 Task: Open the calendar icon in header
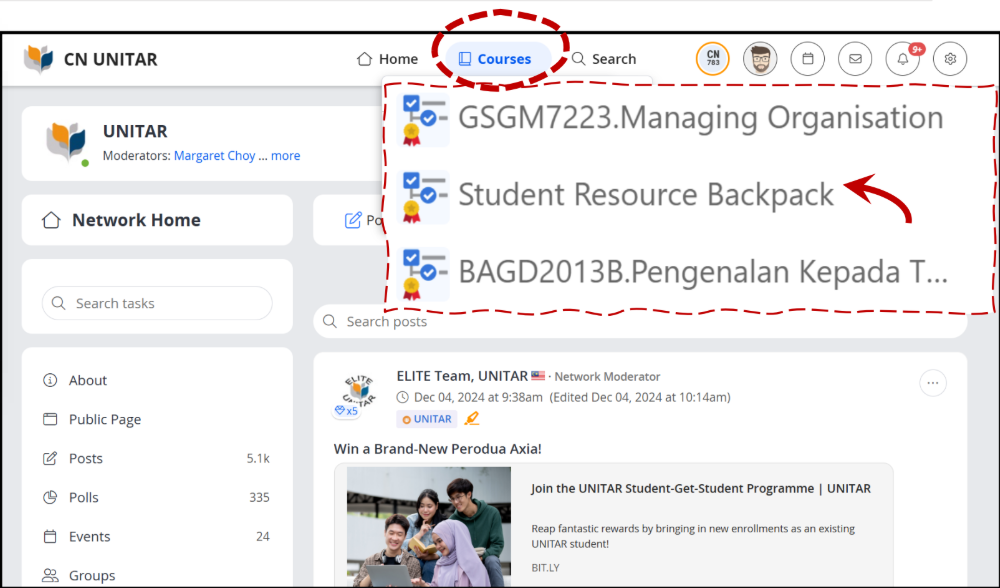[807, 59]
